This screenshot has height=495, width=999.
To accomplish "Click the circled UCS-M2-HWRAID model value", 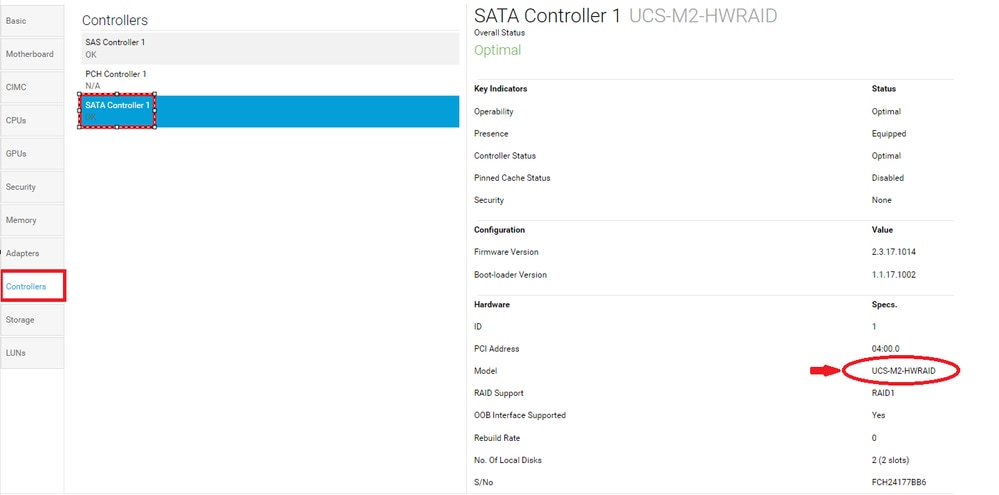I will click(901, 371).
